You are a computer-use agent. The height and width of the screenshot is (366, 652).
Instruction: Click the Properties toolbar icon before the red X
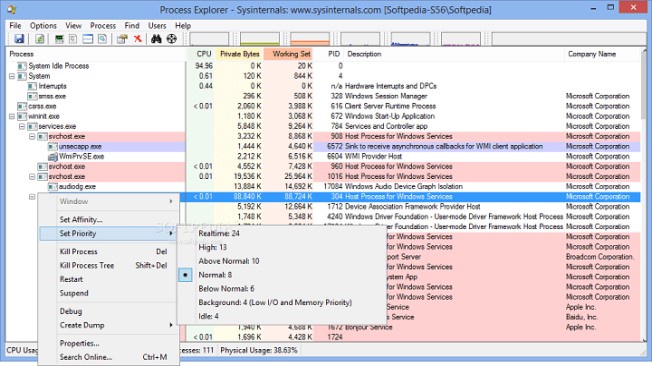[x=122, y=39]
